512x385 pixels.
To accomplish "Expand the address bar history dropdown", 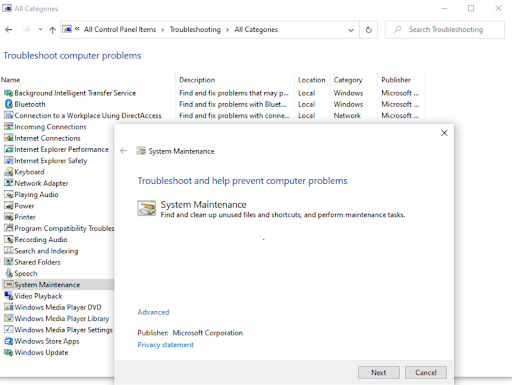I will [351, 30].
